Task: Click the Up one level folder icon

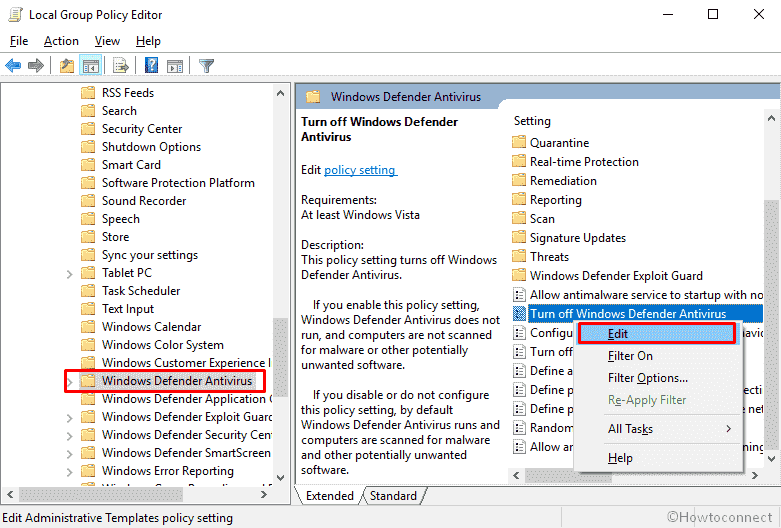Action: (67, 65)
